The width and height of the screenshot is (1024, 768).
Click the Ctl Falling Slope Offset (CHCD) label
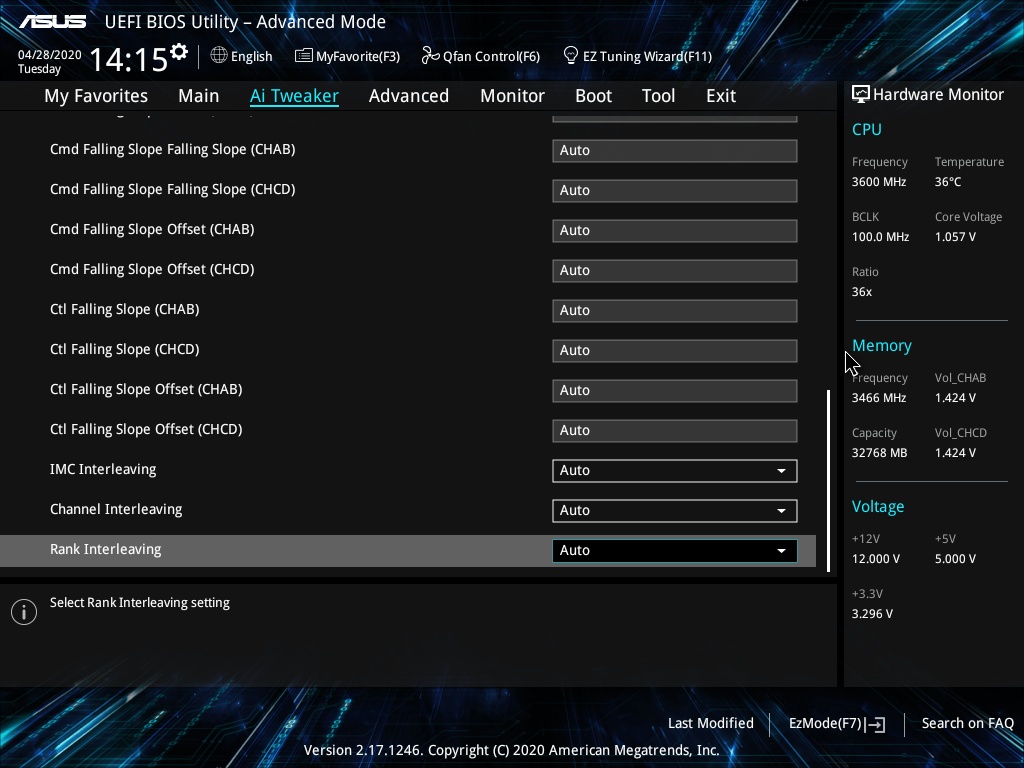(146, 430)
